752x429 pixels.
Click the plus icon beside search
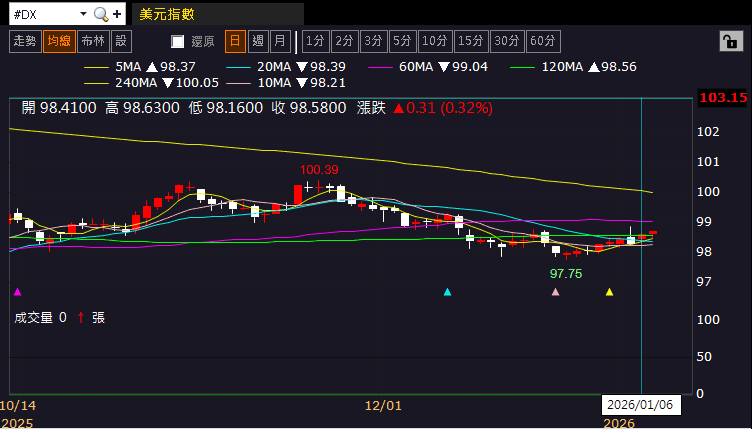pyautogui.click(x=117, y=14)
